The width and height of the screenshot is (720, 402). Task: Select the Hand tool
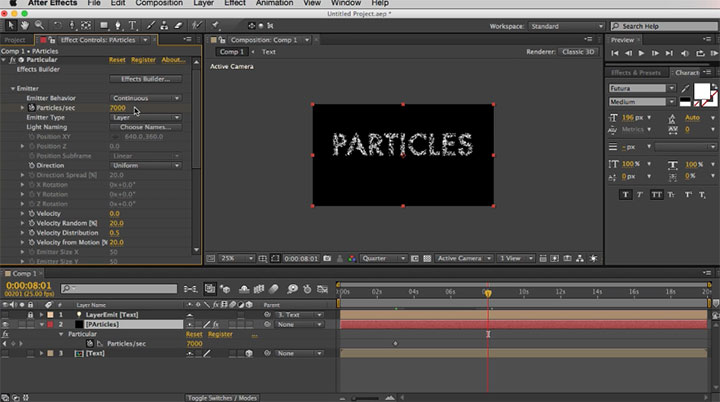[25, 26]
